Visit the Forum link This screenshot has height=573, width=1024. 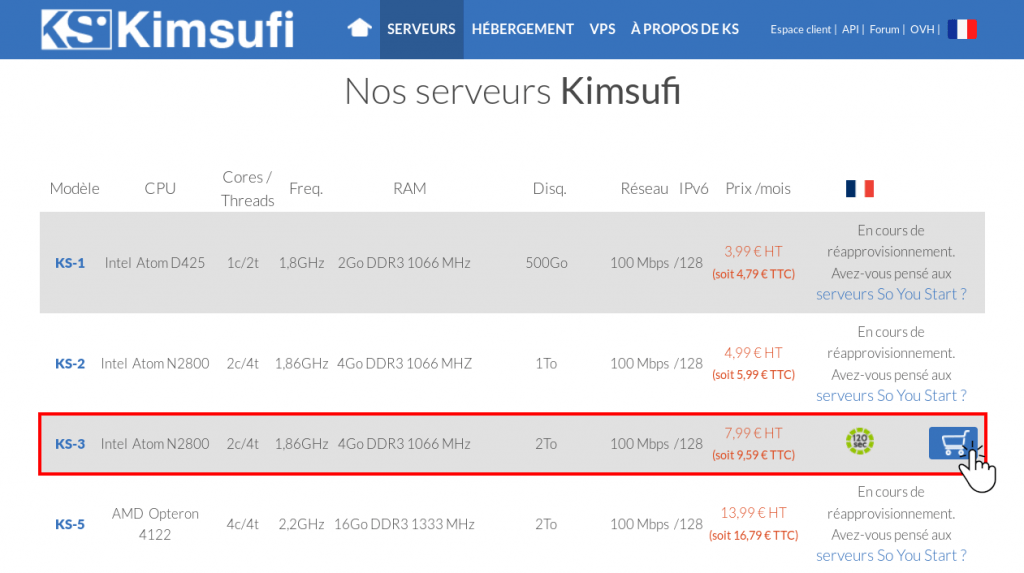884,29
